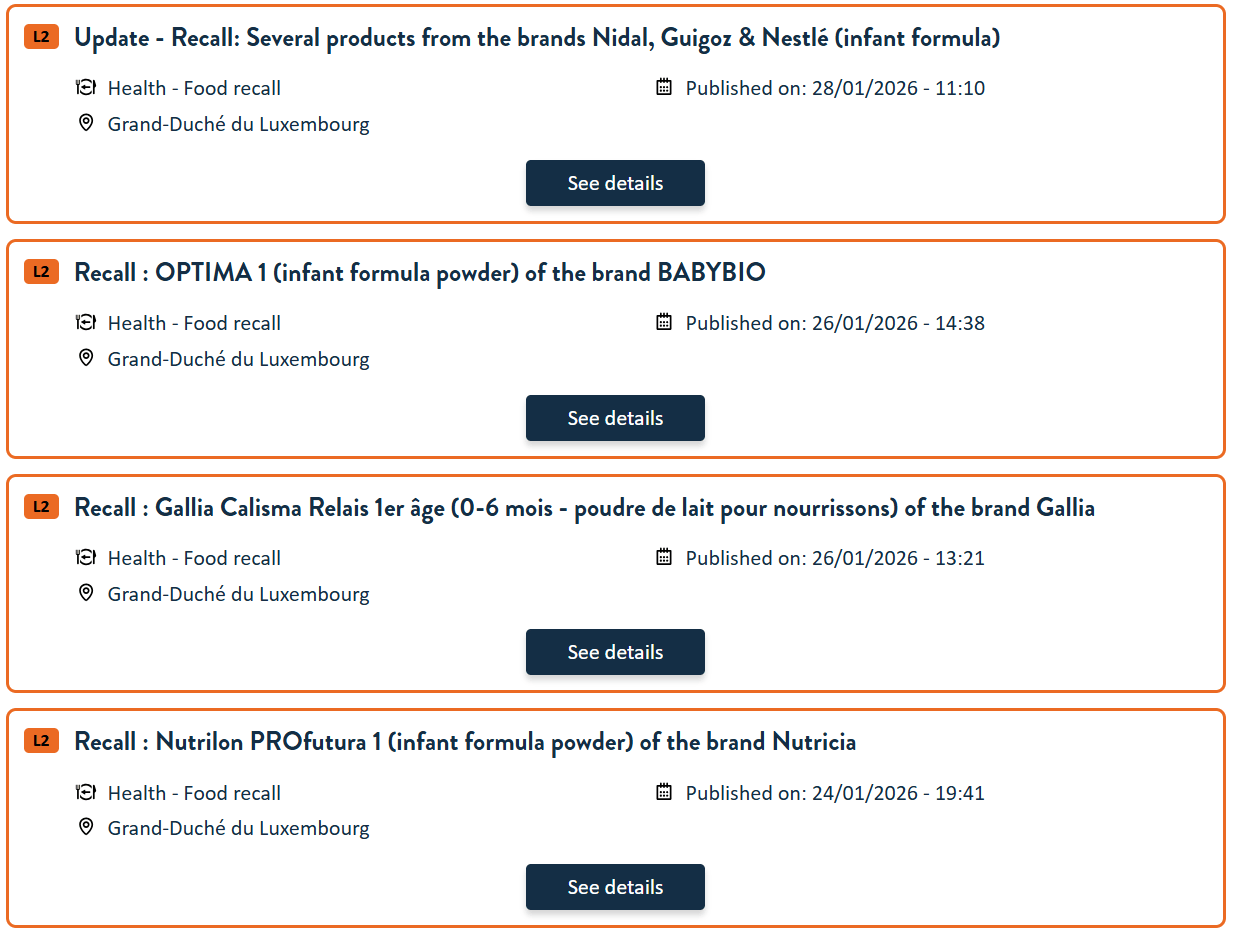Open the Nidal, Guigoz & Nestlé recall title
The width and height of the screenshot is (1235, 932).
537,38
